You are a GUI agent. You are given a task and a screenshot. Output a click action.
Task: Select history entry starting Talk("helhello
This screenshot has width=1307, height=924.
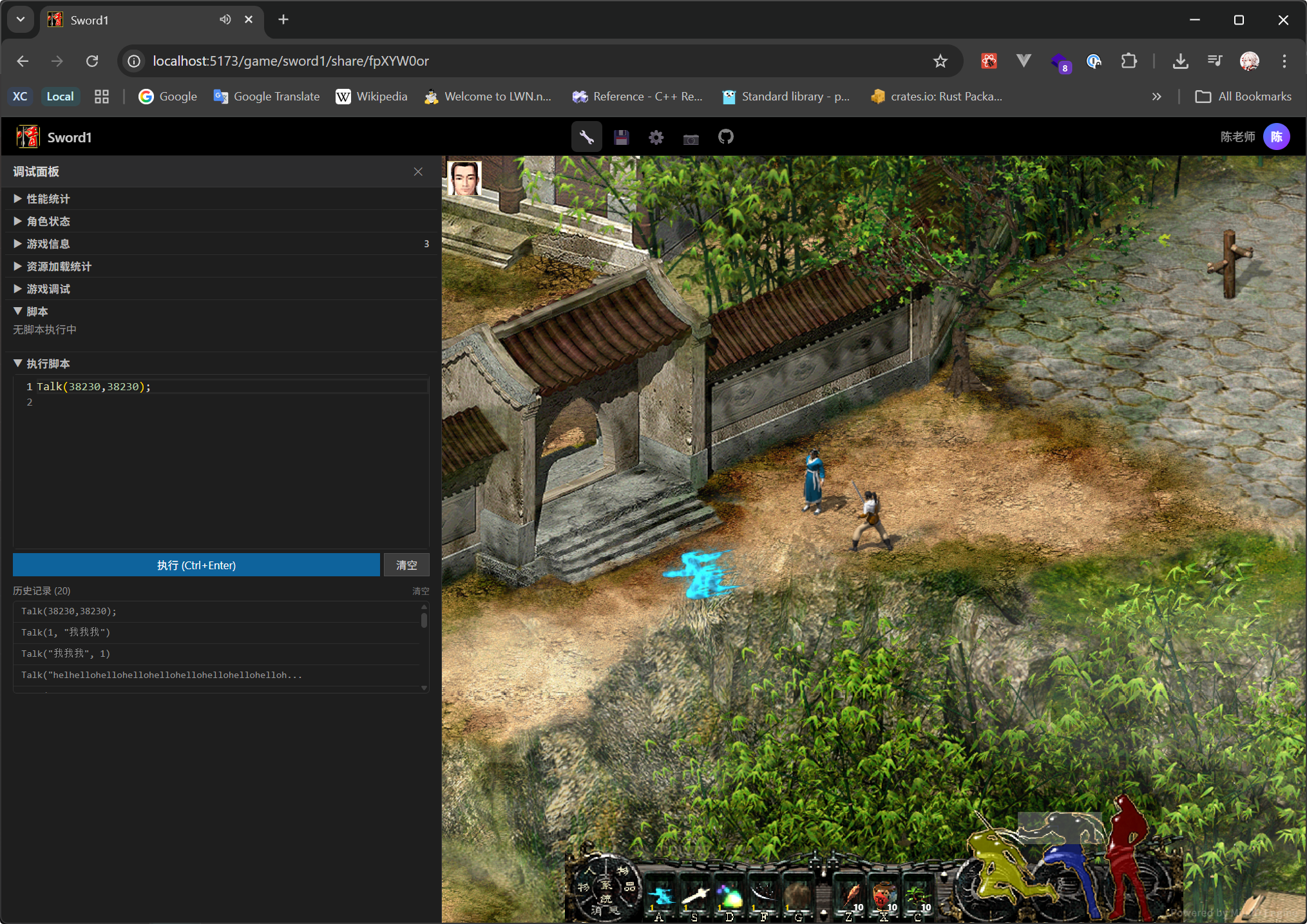click(218, 675)
